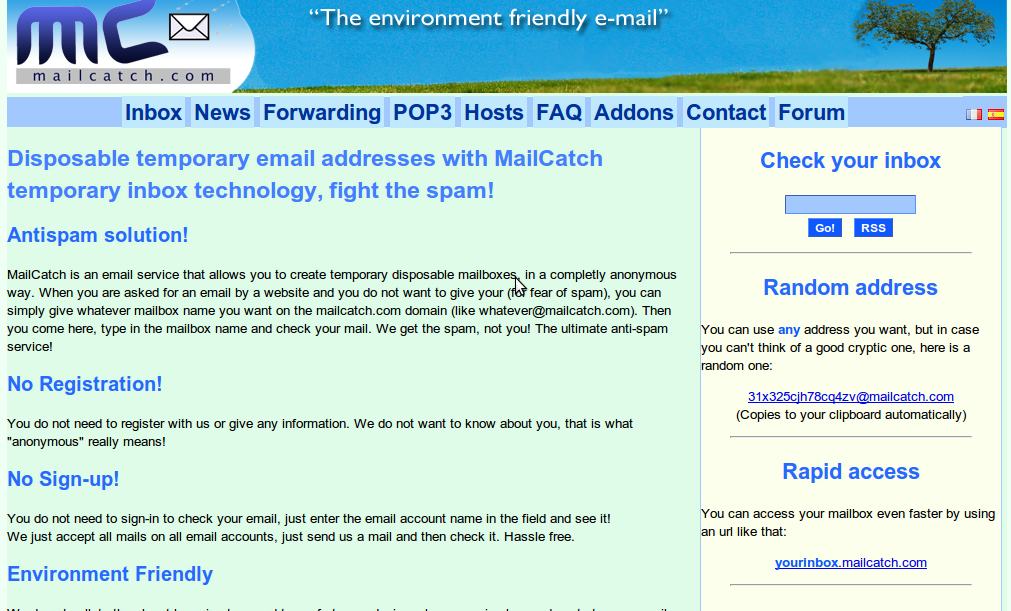The width and height of the screenshot is (1011, 611).
Task: Focus the Check your inbox field
Action: (x=850, y=204)
